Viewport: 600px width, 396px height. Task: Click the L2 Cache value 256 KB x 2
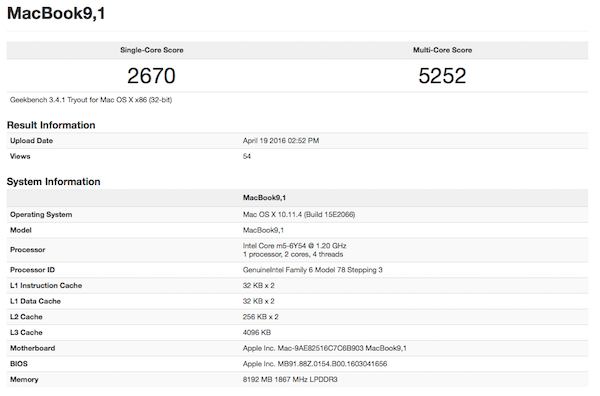click(261, 317)
